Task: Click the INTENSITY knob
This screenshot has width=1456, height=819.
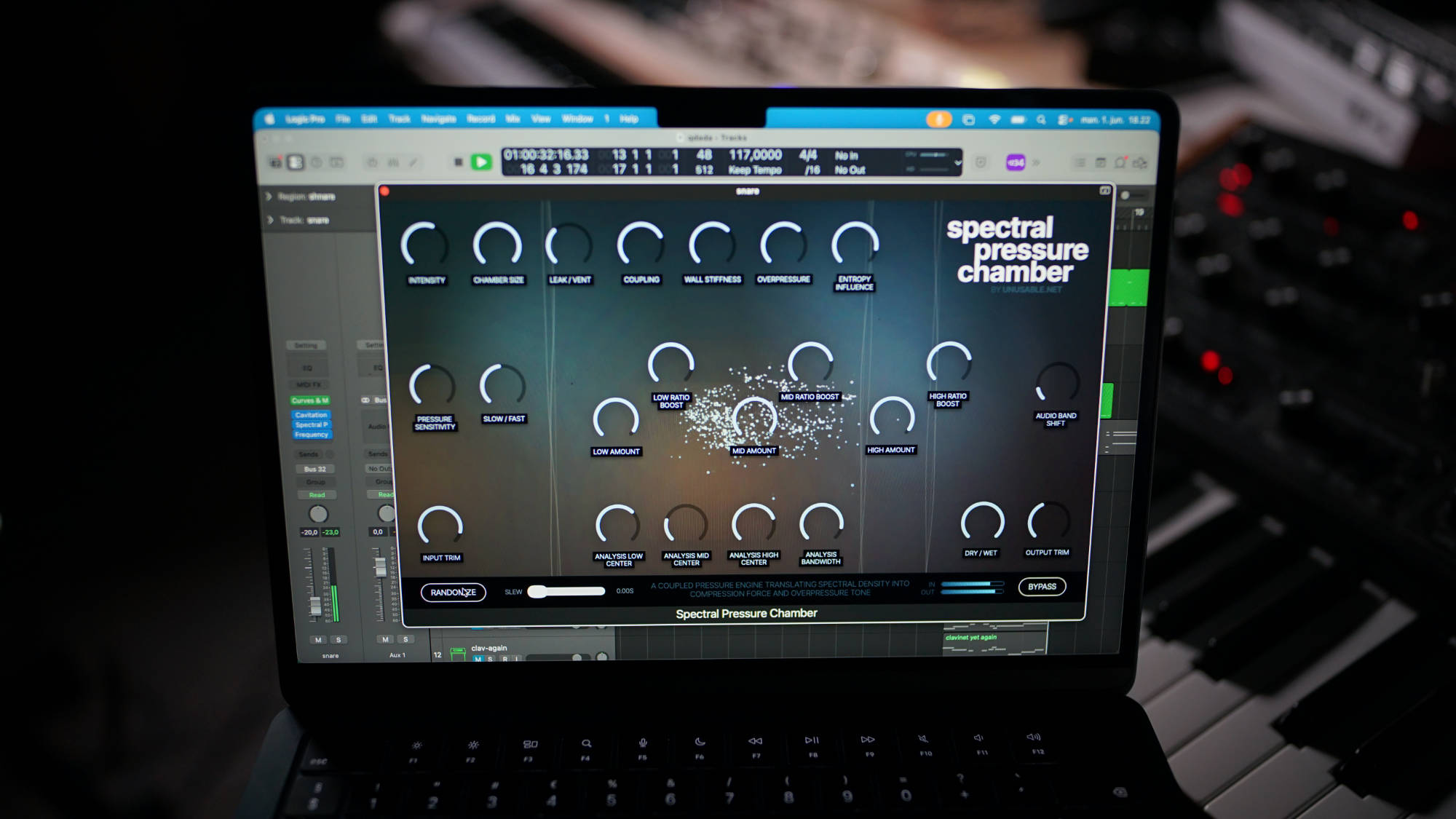Action: pyautogui.click(x=425, y=245)
